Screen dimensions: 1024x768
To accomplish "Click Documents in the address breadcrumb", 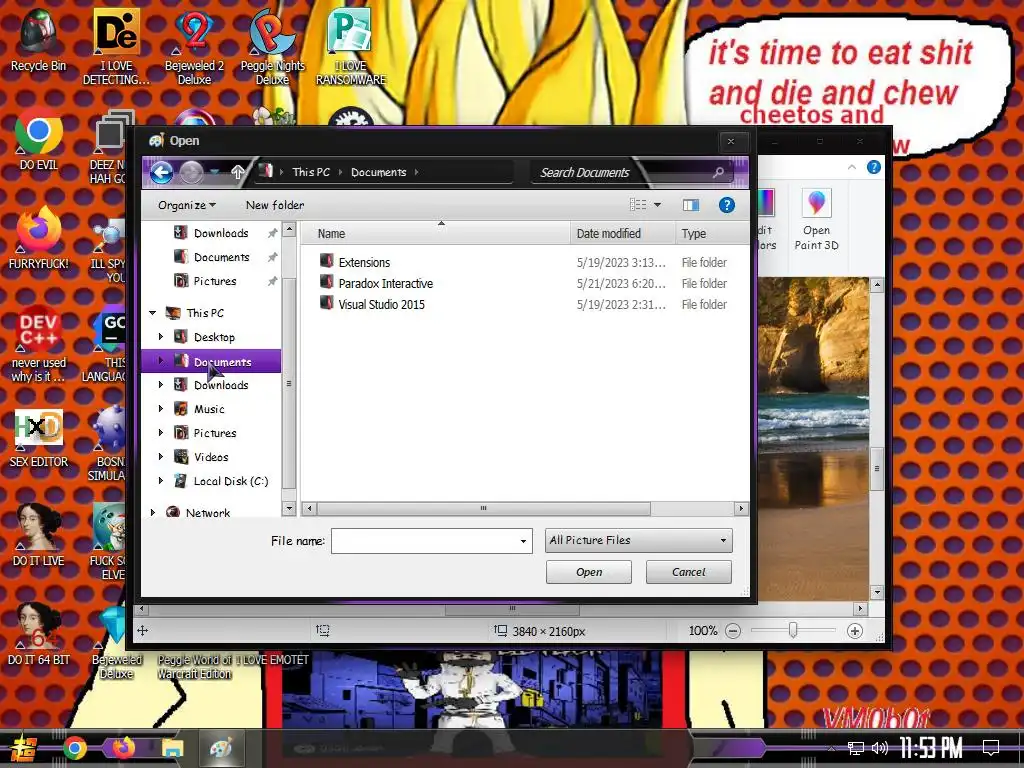I will 379,172.
